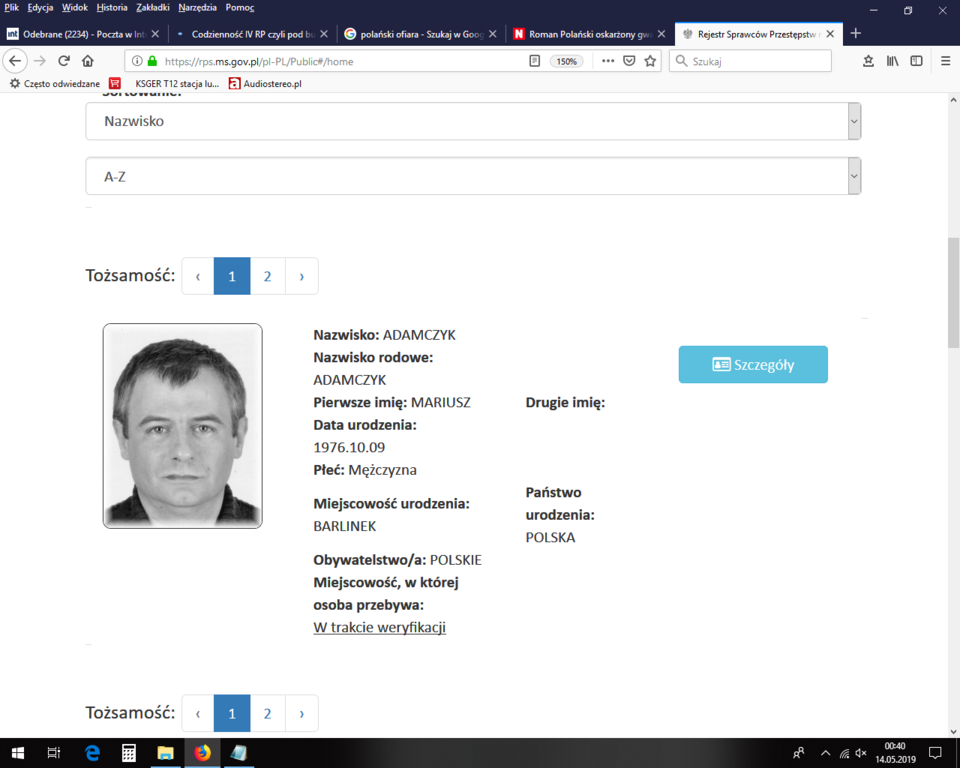Reset zoom via the 150% badge
This screenshot has width=960, height=768.
[x=566, y=61]
